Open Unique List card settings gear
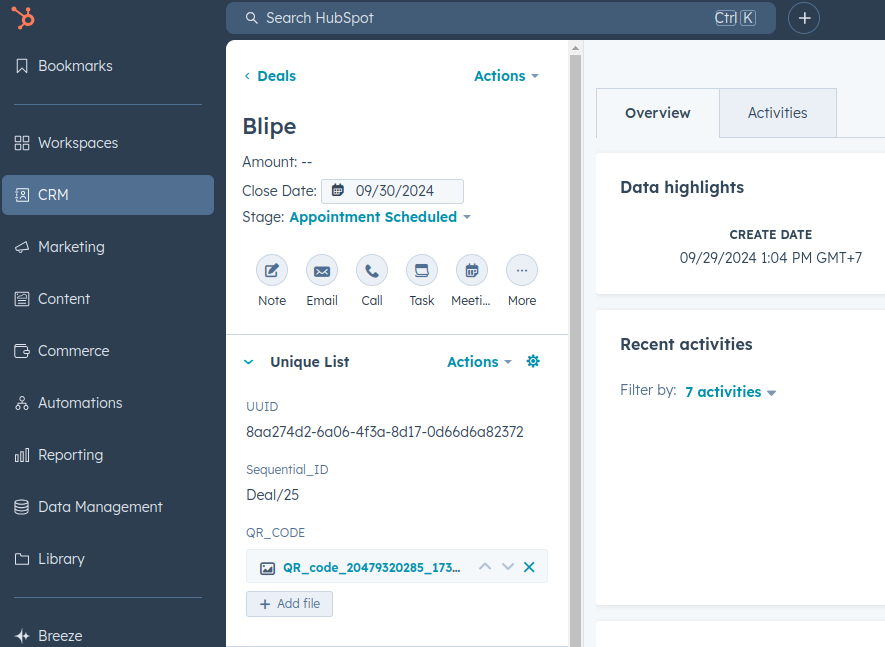The width and height of the screenshot is (885, 647). point(533,361)
